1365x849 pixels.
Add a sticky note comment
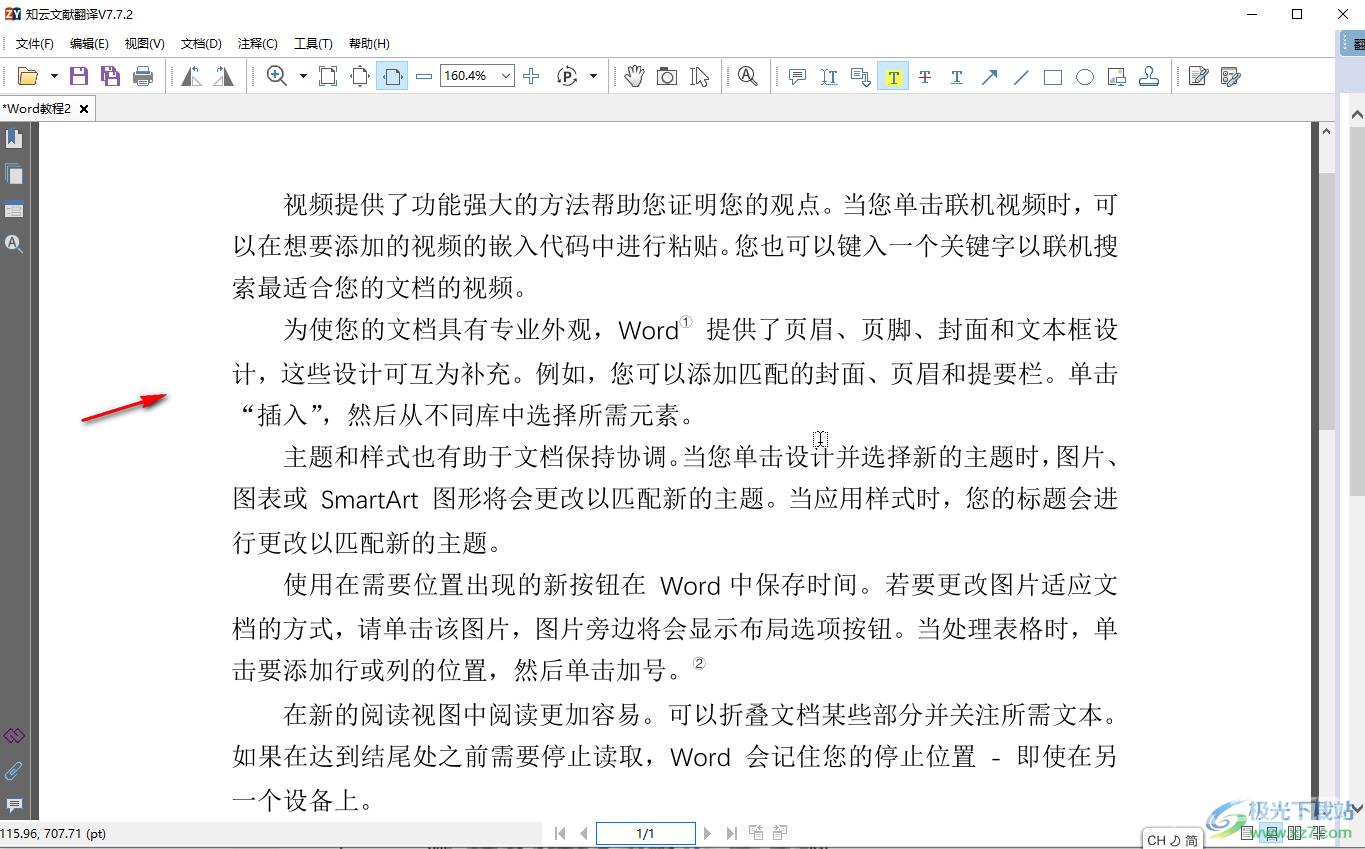(x=797, y=76)
